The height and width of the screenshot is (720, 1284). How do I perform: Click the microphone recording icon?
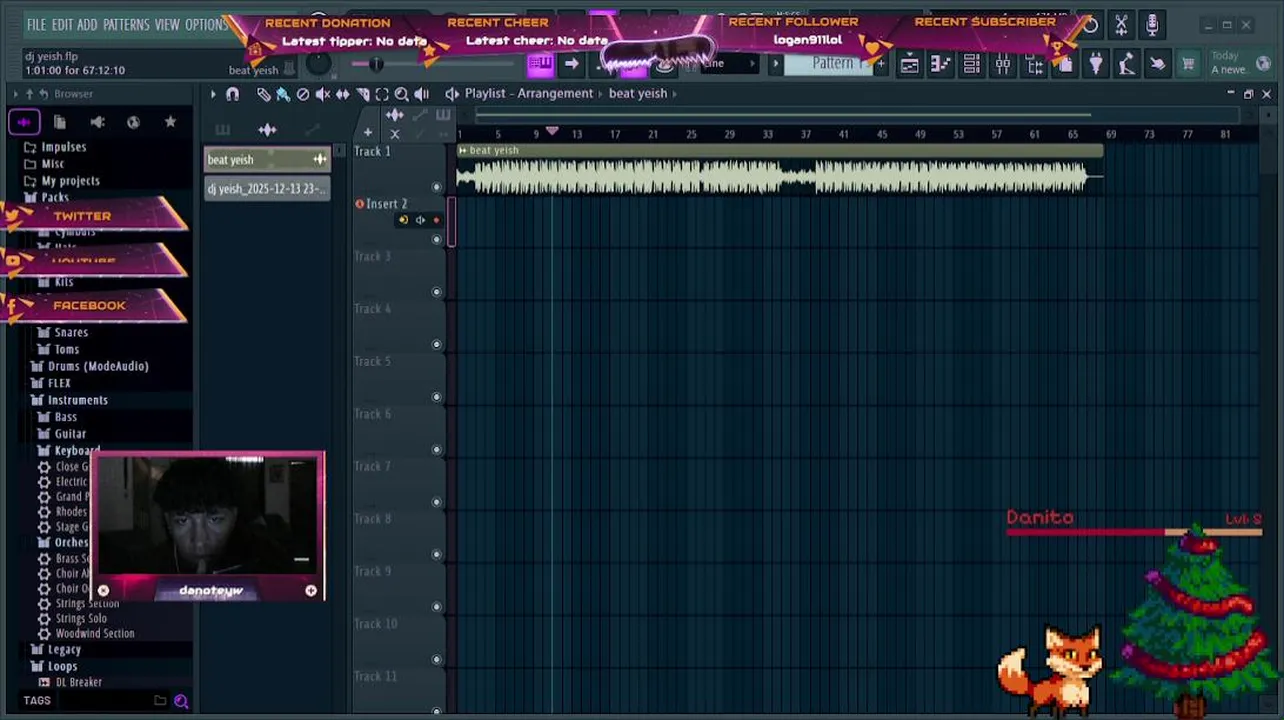[1152, 25]
